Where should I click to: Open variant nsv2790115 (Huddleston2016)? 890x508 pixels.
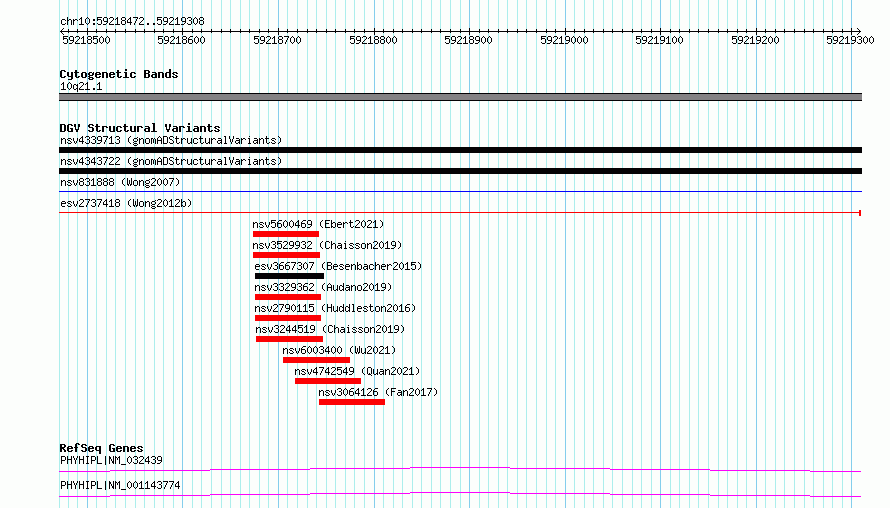coord(335,308)
